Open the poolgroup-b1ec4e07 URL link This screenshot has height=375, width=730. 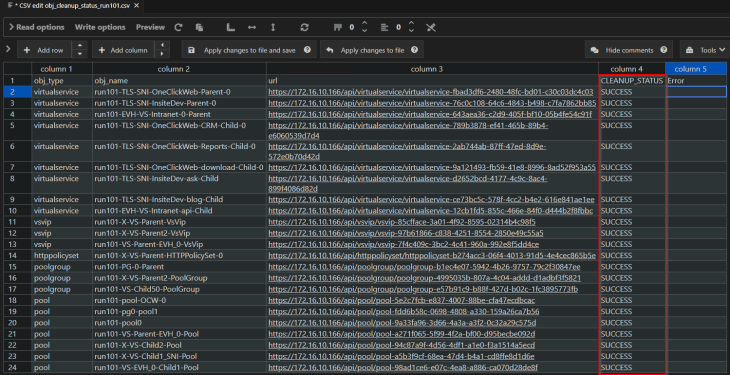[x=424, y=266]
